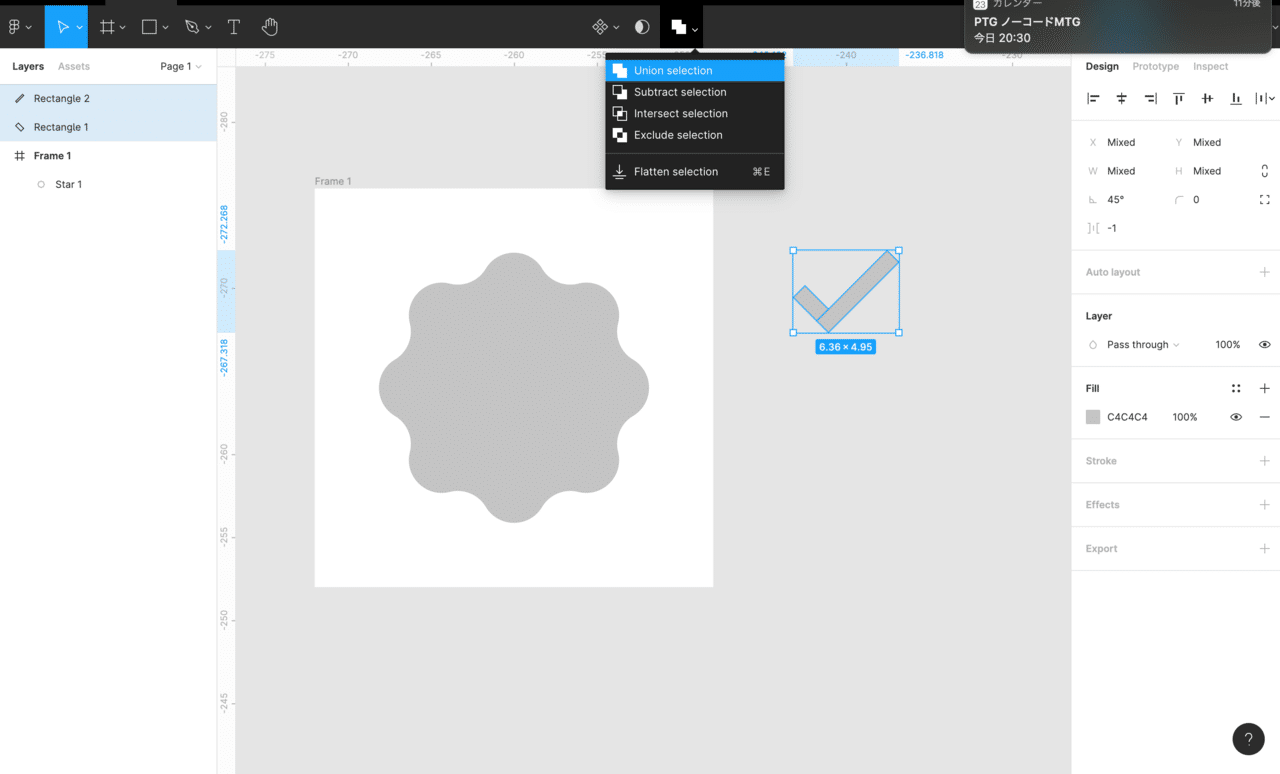Toggle constrain proportions link icon
The image size is (1280, 774).
coord(1264,171)
